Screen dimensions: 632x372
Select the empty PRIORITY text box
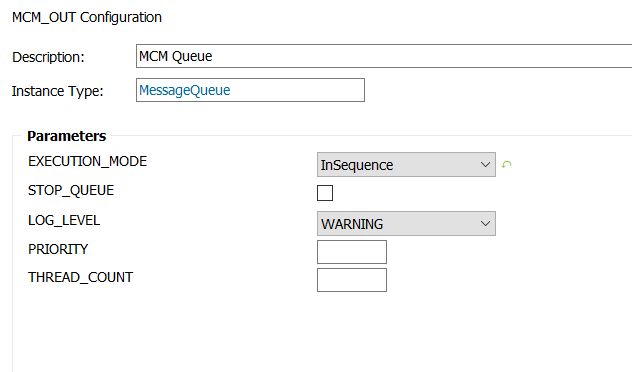[352, 252]
